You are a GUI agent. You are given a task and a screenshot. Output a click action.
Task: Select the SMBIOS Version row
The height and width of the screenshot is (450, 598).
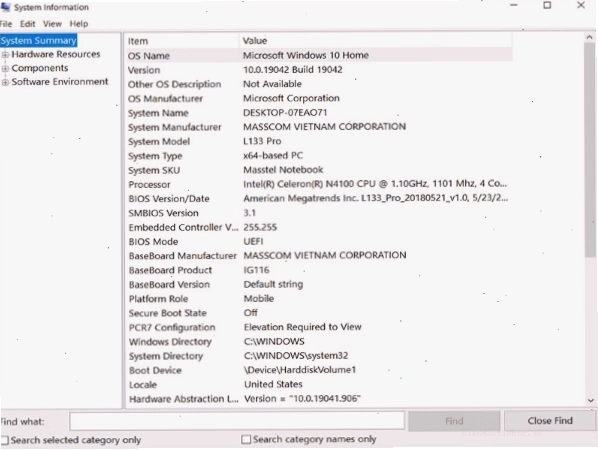(319, 213)
